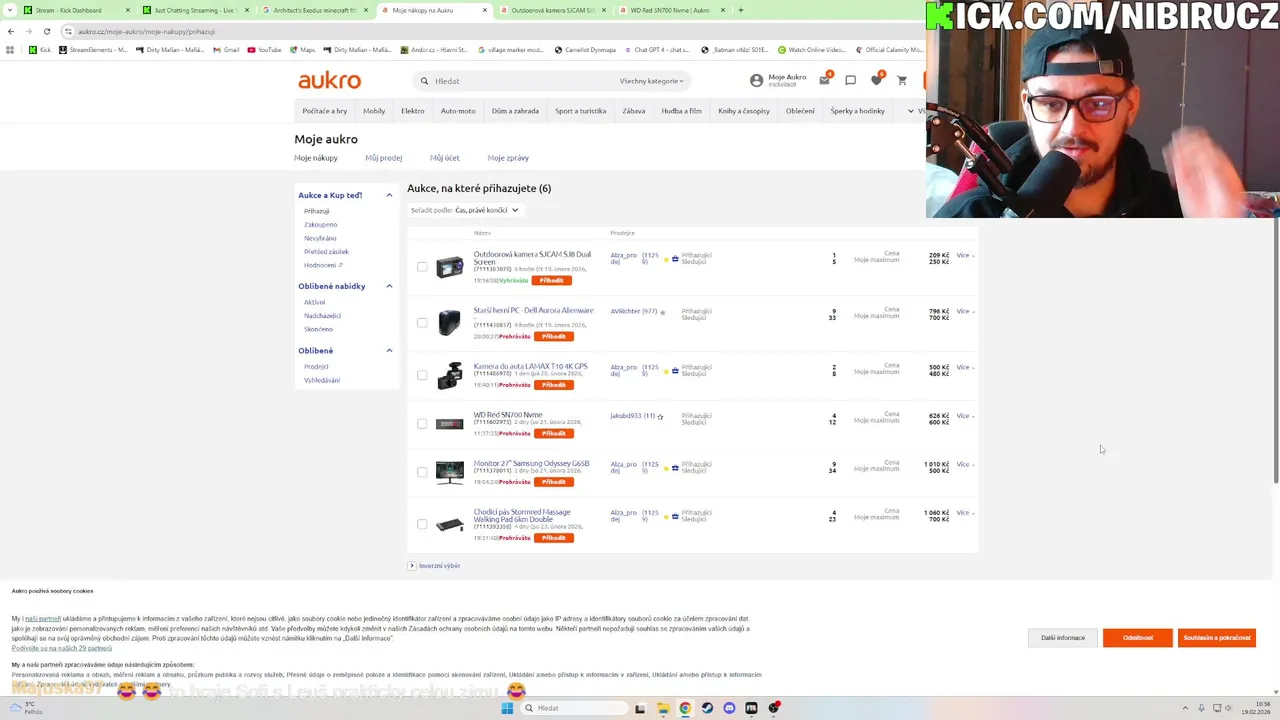
Task: Click the Inverzní výběr checkbox link
Action: (434, 566)
